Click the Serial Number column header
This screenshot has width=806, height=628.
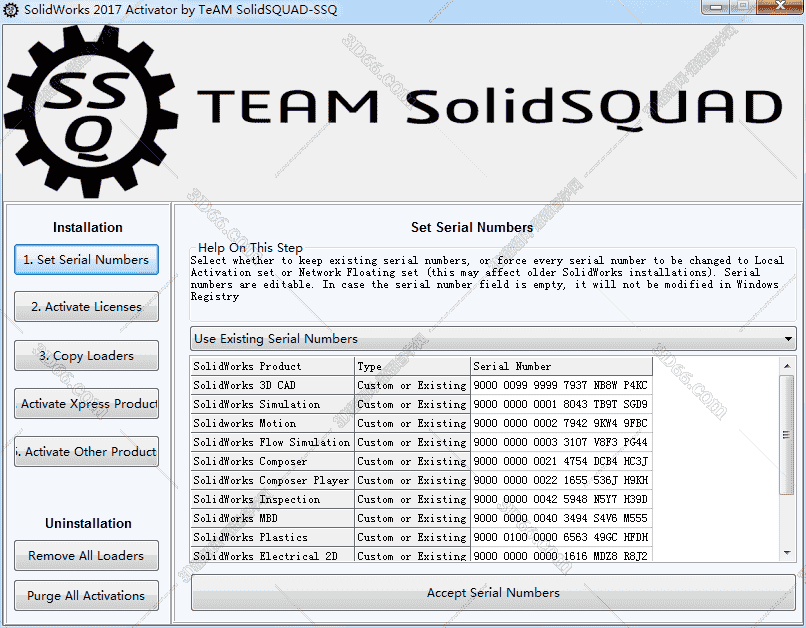(x=560, y=367)
